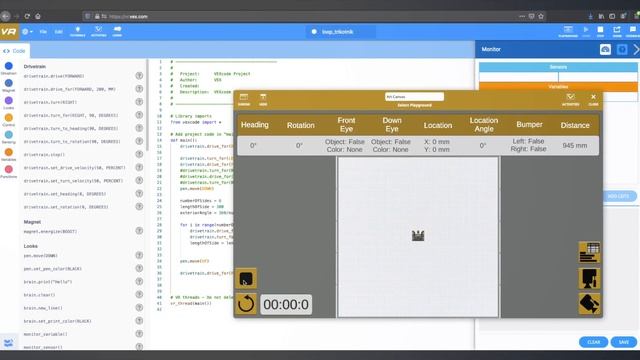Open help for pen.move(DOWN)
This screenshot has height=360, width=640.
(x=139, y=255)
